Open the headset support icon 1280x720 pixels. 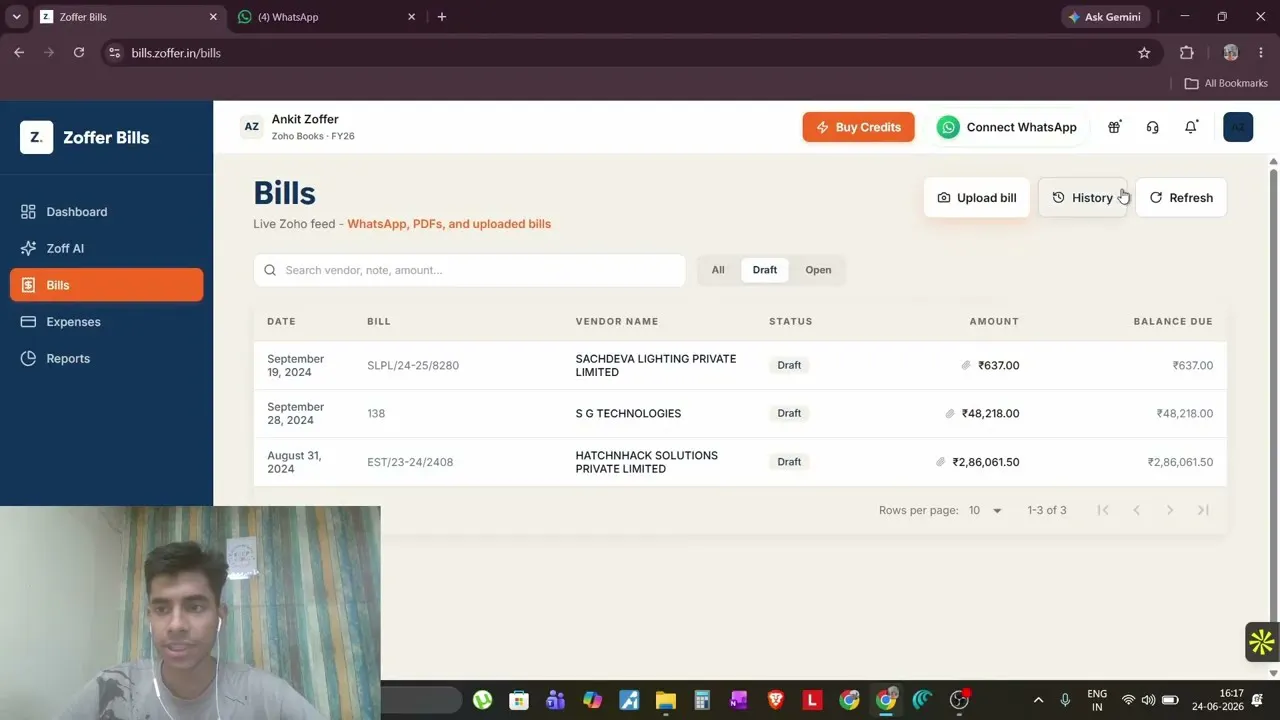[1152, 127]
